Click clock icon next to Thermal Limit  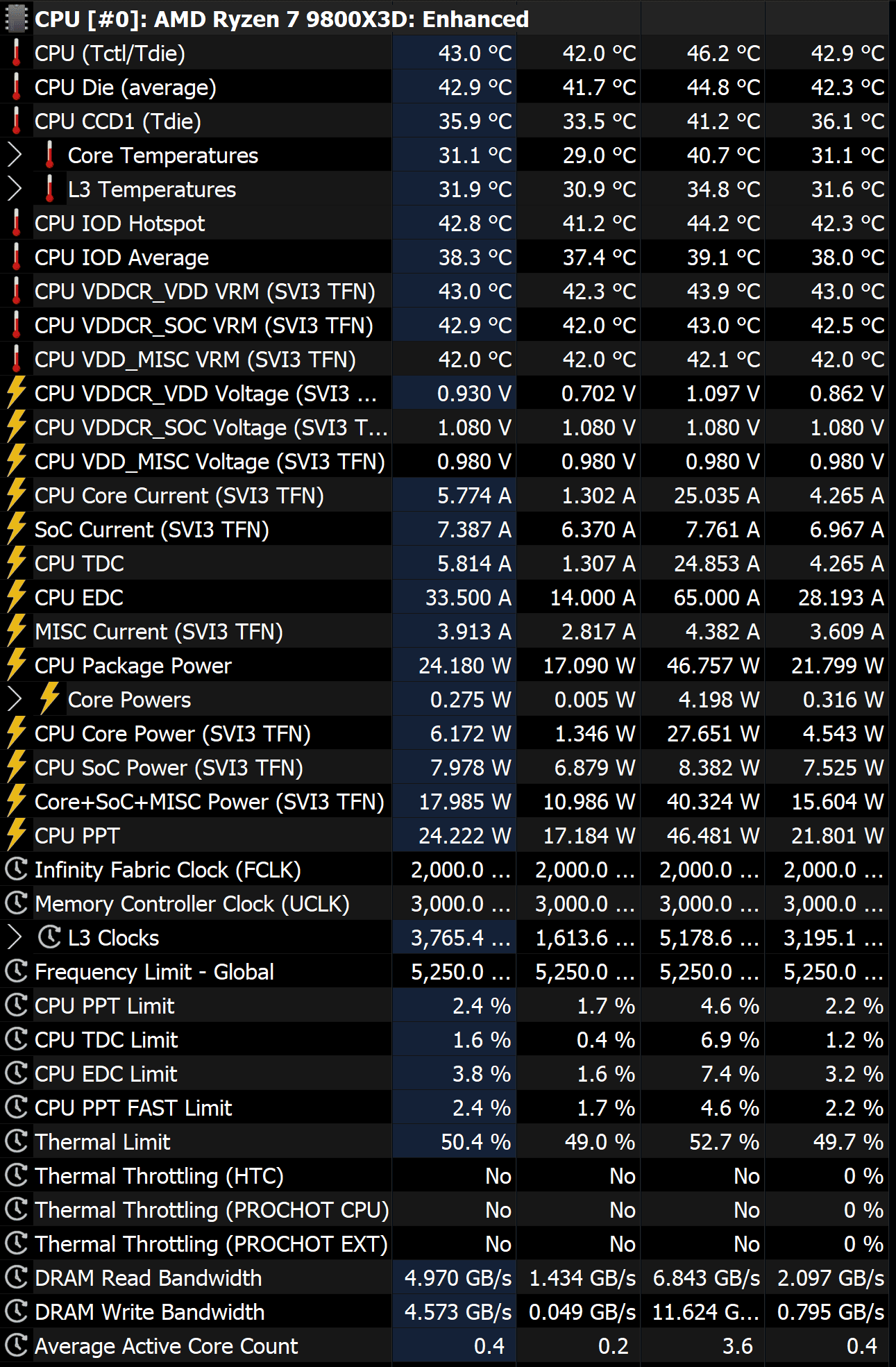tap(17, 1141)
